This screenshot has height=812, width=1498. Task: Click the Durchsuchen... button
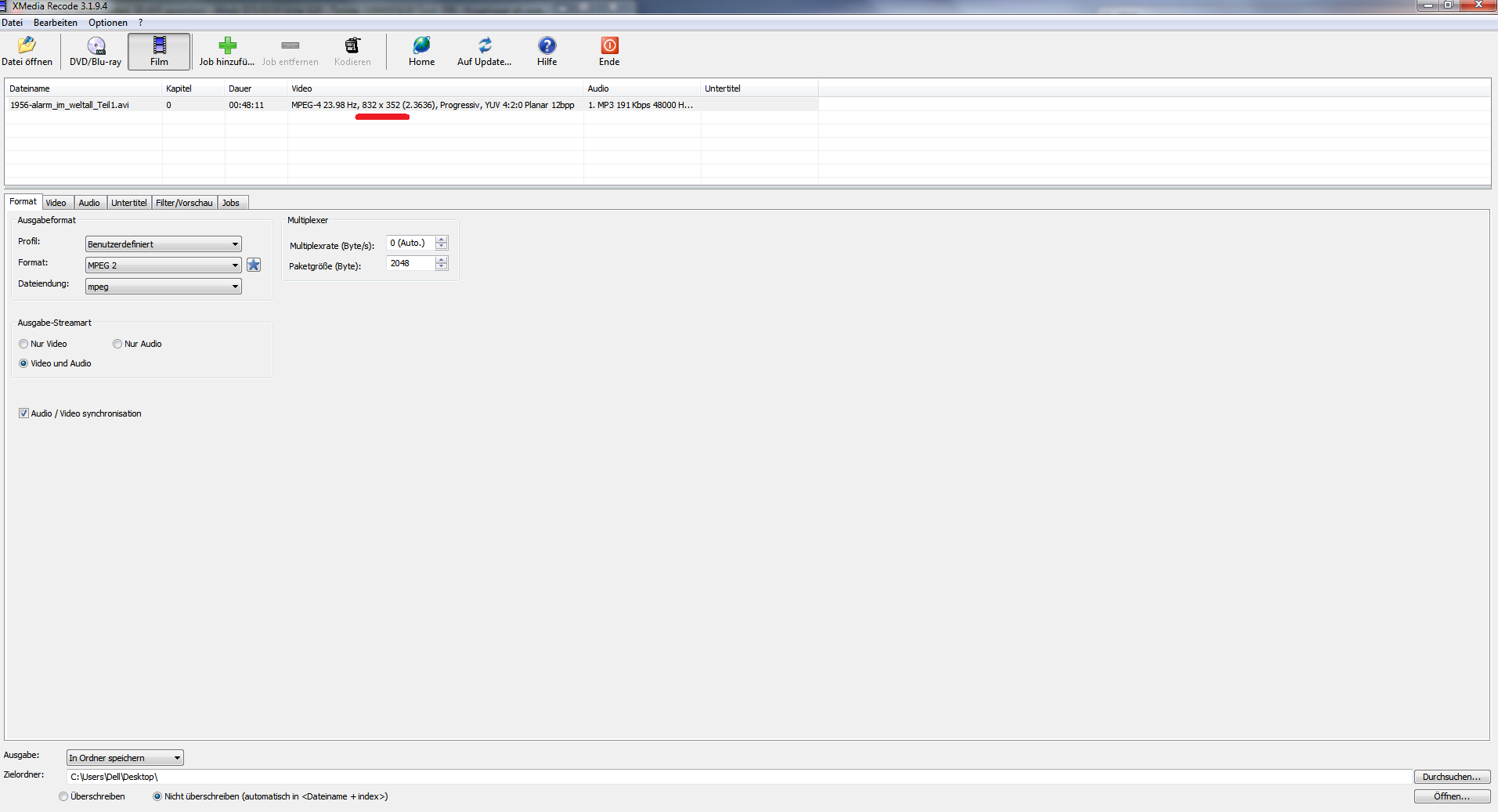click(1451, 777)
